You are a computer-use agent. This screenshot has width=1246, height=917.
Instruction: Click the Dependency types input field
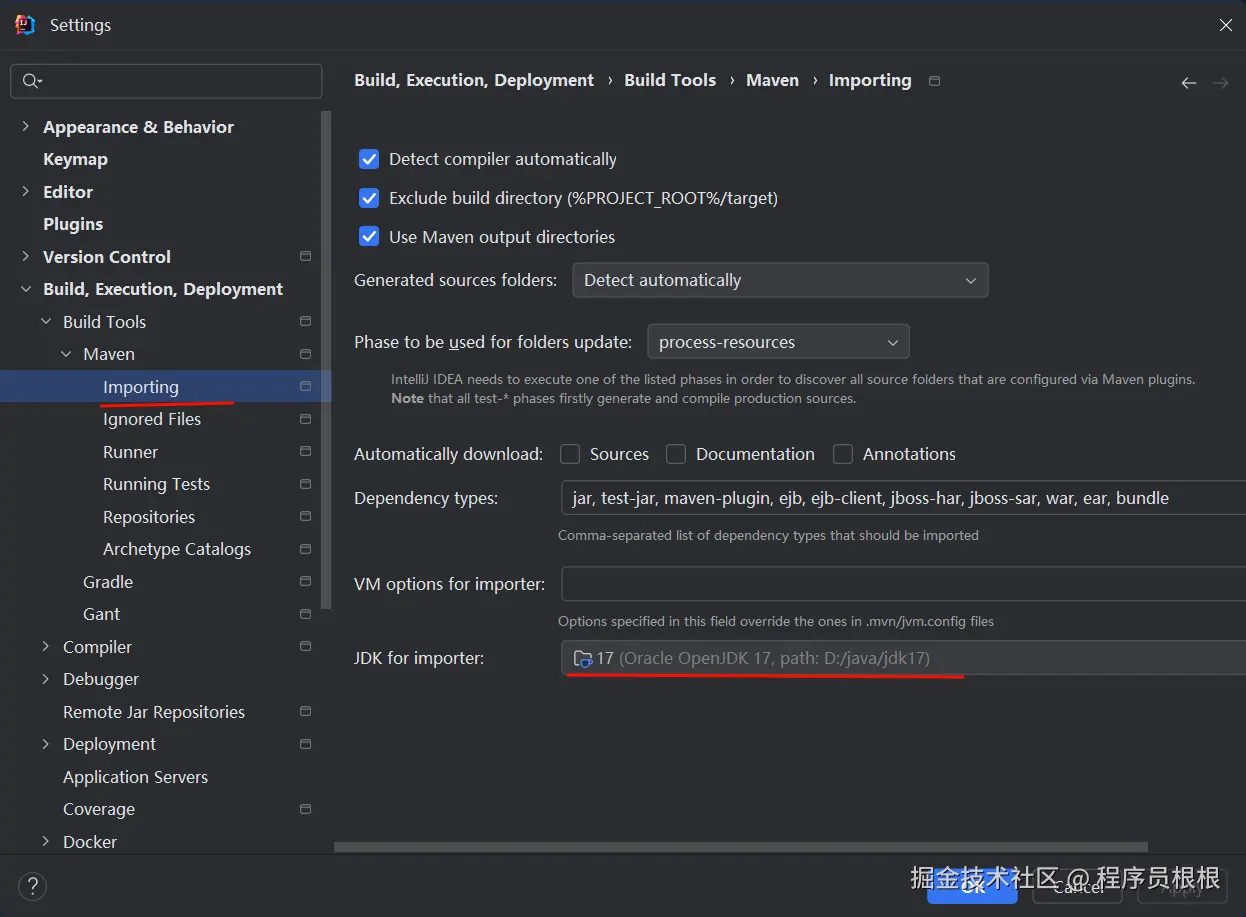pos(903,498)
